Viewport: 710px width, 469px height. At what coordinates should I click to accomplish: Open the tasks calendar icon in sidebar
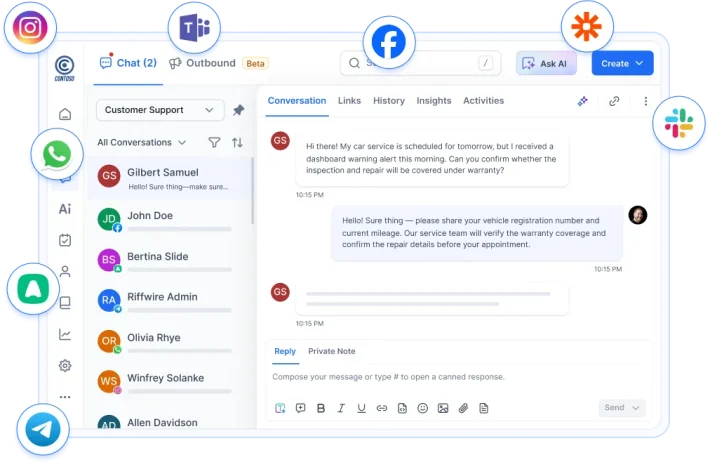(x=65, y=240)
